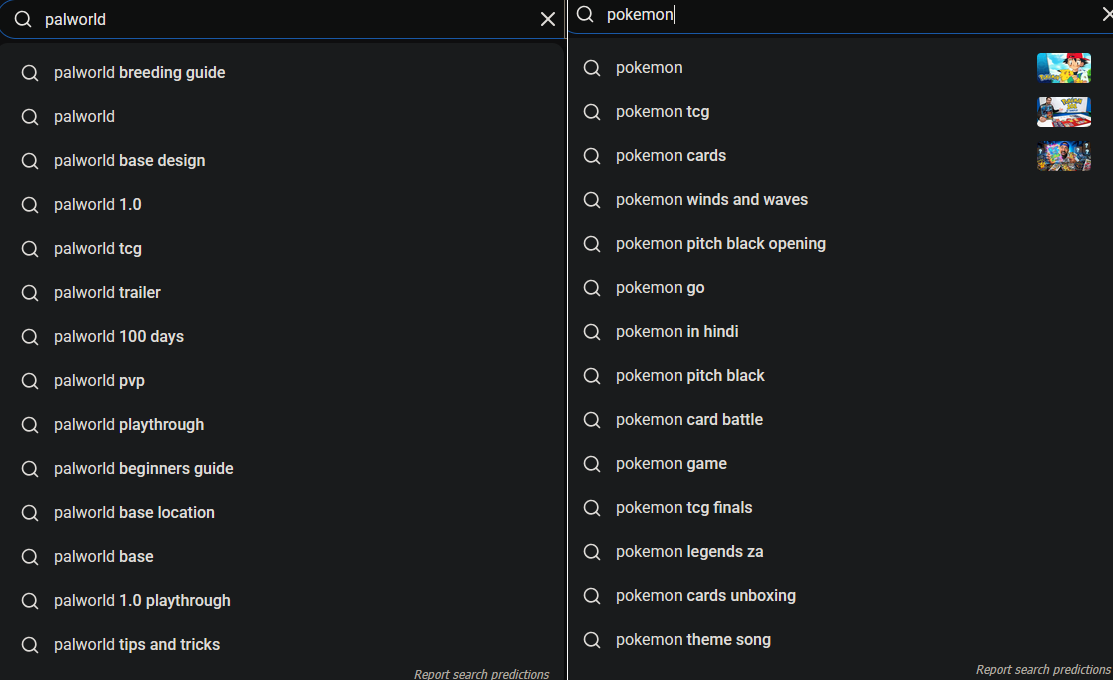1113x680 pixels.
Task: Clear the palworld search box with X
Action: point(547,19)
